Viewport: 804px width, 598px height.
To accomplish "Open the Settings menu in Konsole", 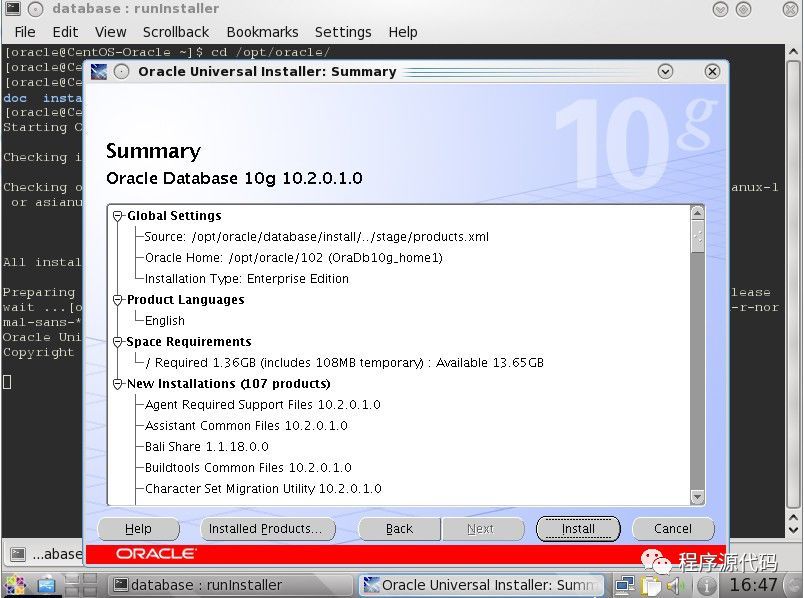I will [343, 32].
